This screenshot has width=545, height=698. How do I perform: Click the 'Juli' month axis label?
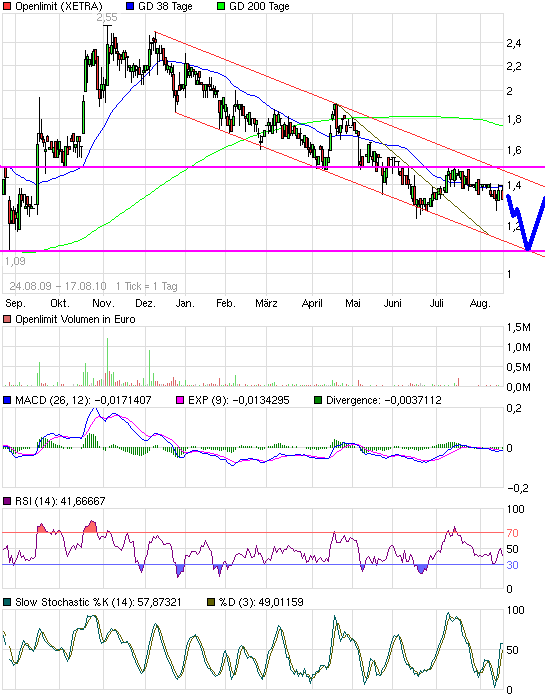tap(436, 304)
